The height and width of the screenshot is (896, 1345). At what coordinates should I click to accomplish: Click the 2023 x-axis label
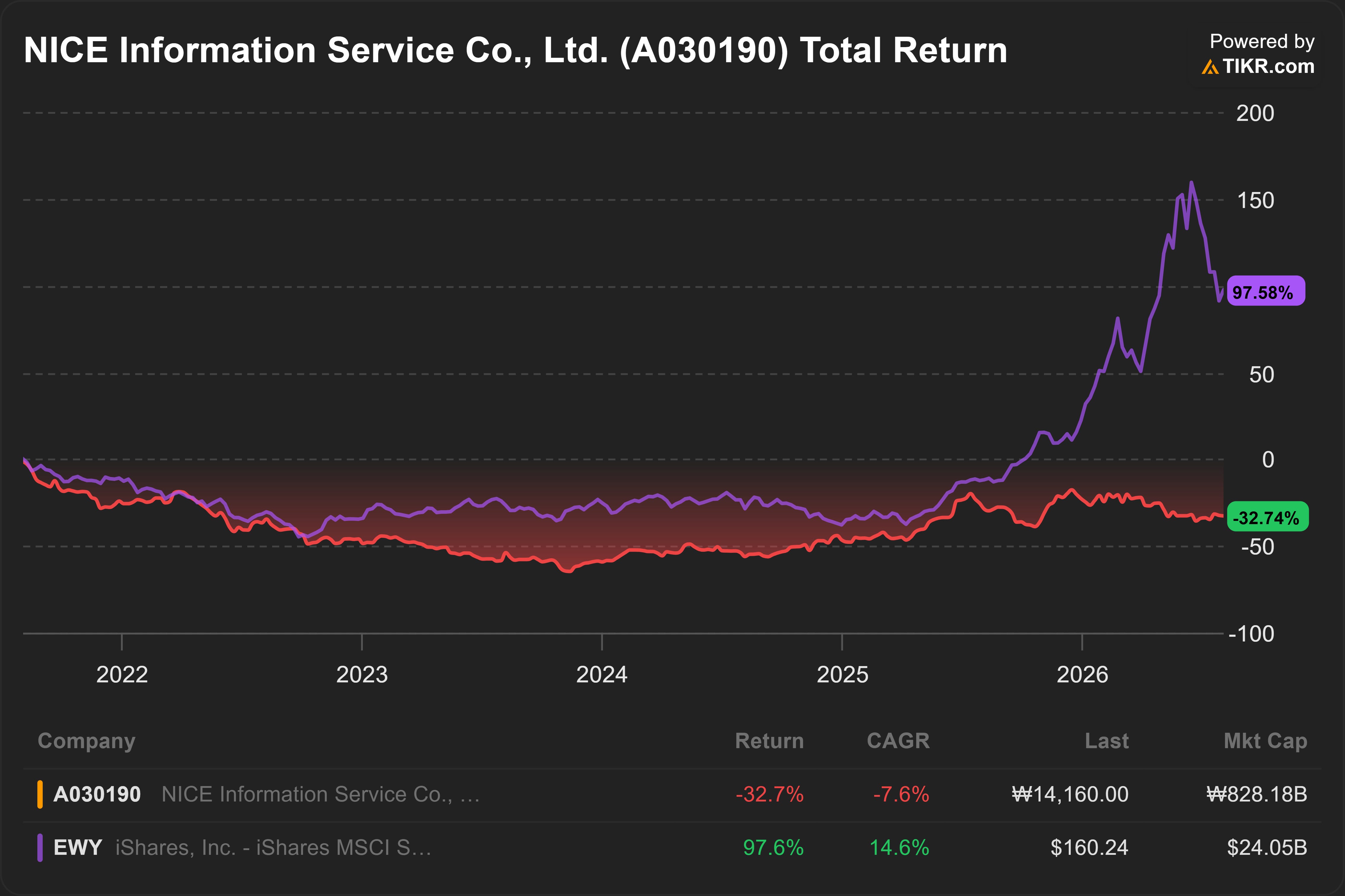tap(362, 675)
